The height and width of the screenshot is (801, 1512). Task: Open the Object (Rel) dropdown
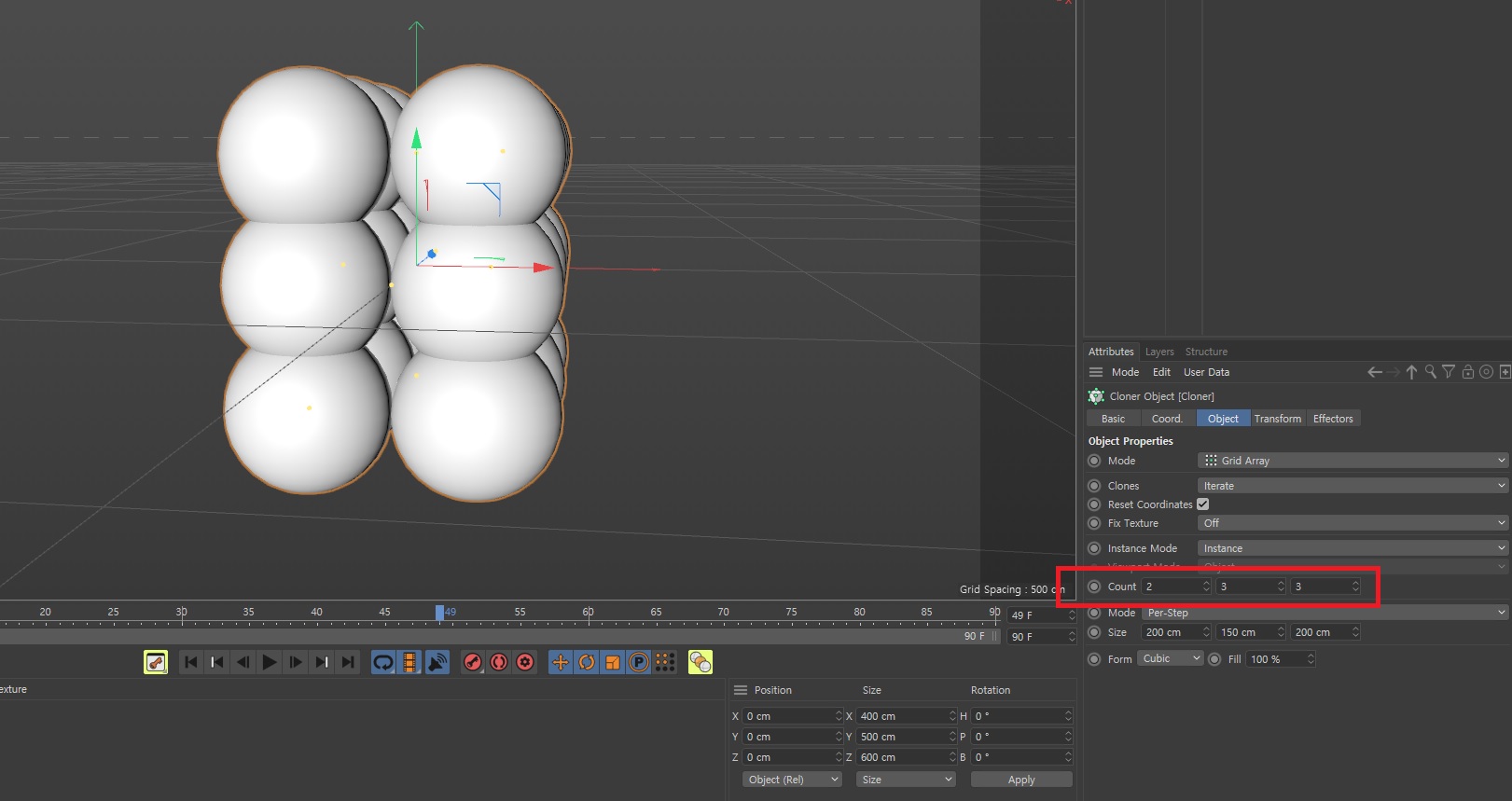[x=792, y=780]
